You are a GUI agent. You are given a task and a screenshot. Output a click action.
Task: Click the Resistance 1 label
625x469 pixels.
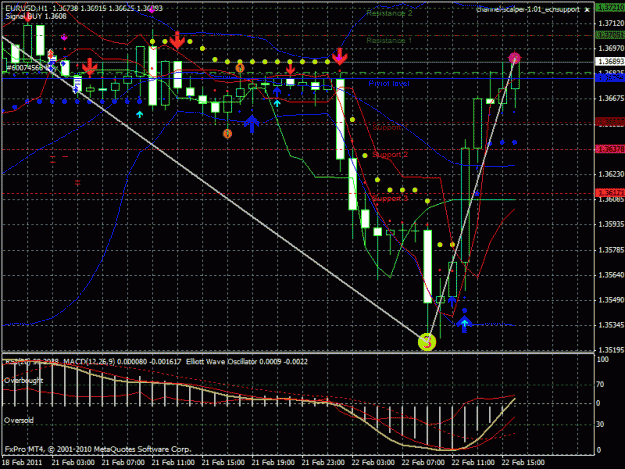[389, 41]
